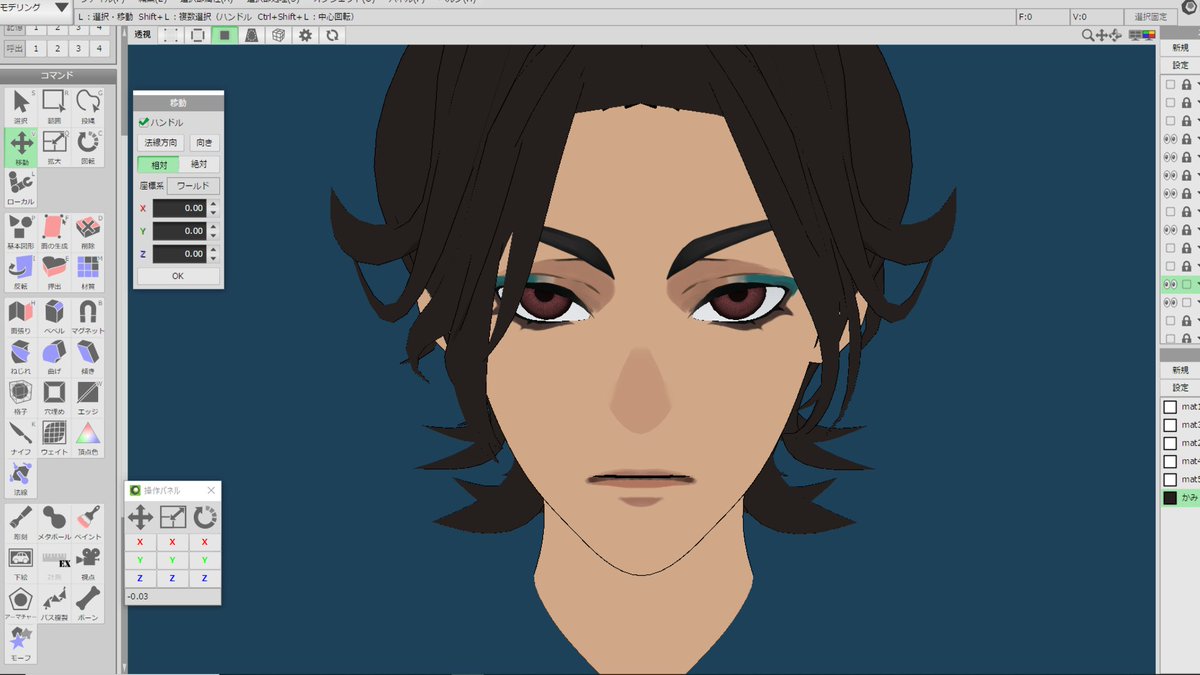1200x675 pixels.
Task: Recall stored view 呼出 slot 4
Action: point(99,49)
